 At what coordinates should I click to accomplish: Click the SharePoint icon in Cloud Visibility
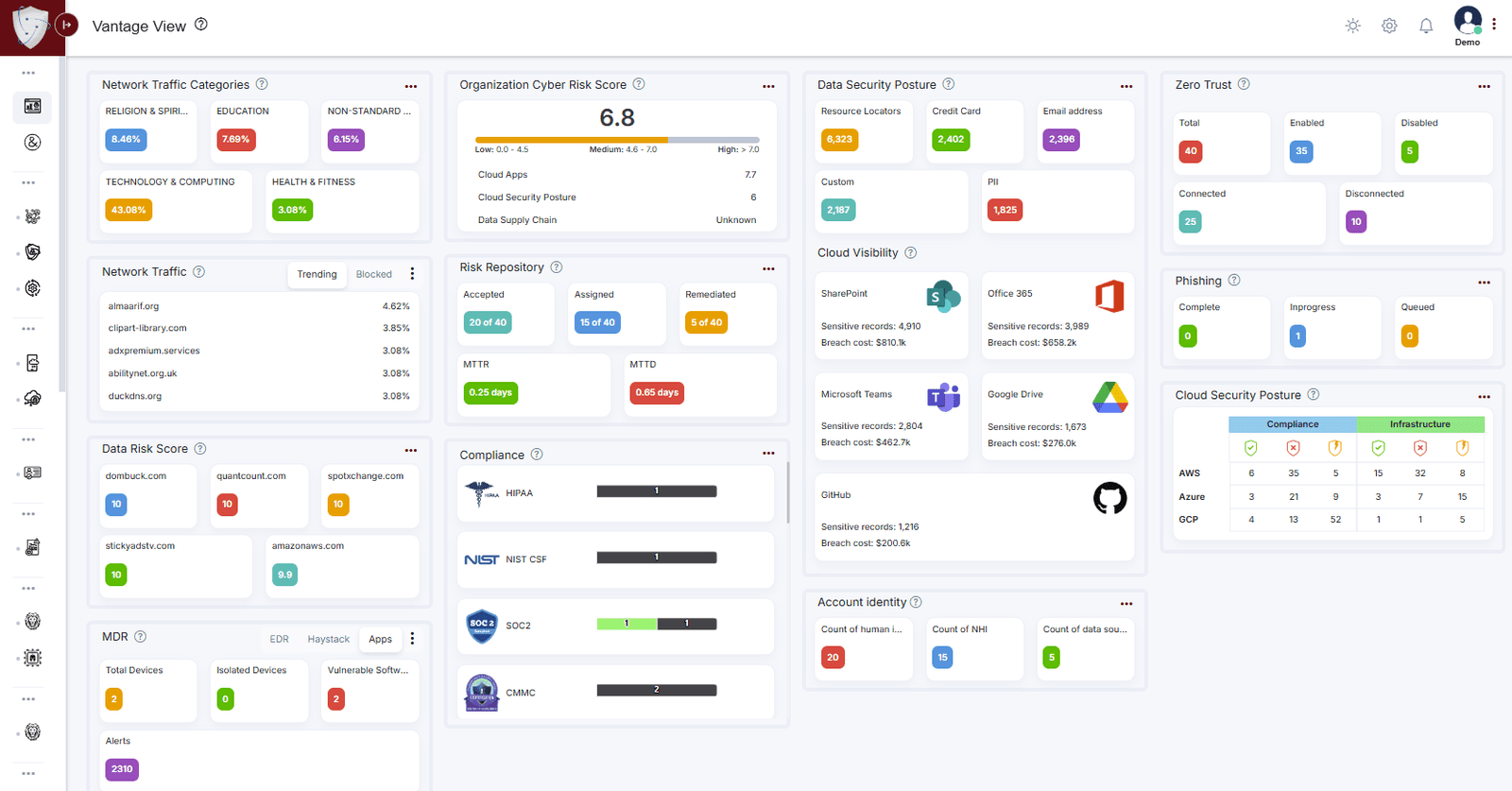point(942,297)
